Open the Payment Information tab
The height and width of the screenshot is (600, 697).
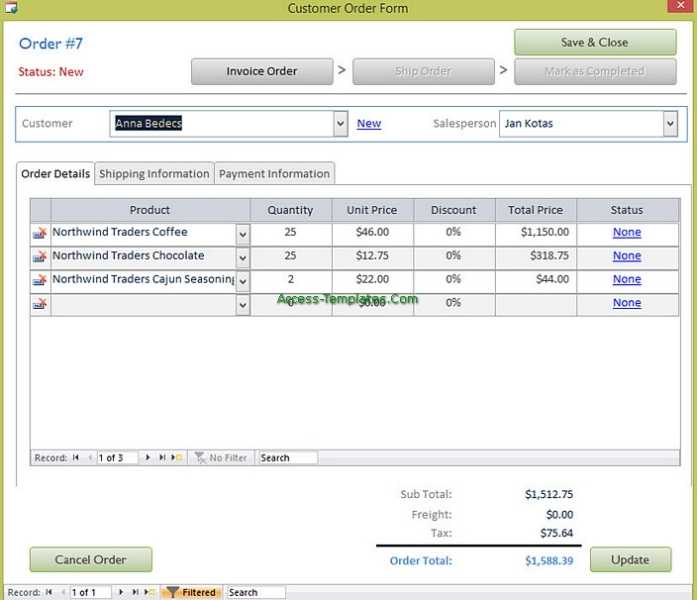(274, 174)
